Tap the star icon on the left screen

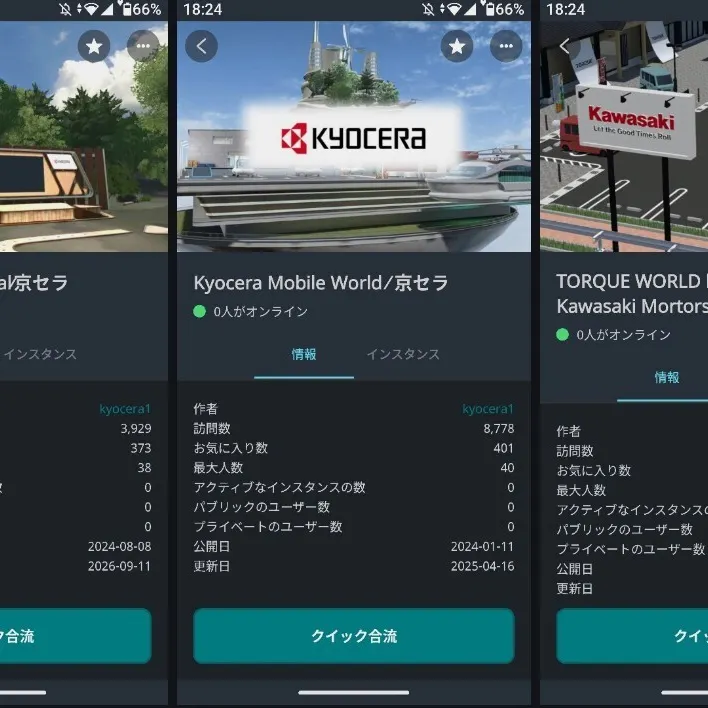[x=94, y=46]
